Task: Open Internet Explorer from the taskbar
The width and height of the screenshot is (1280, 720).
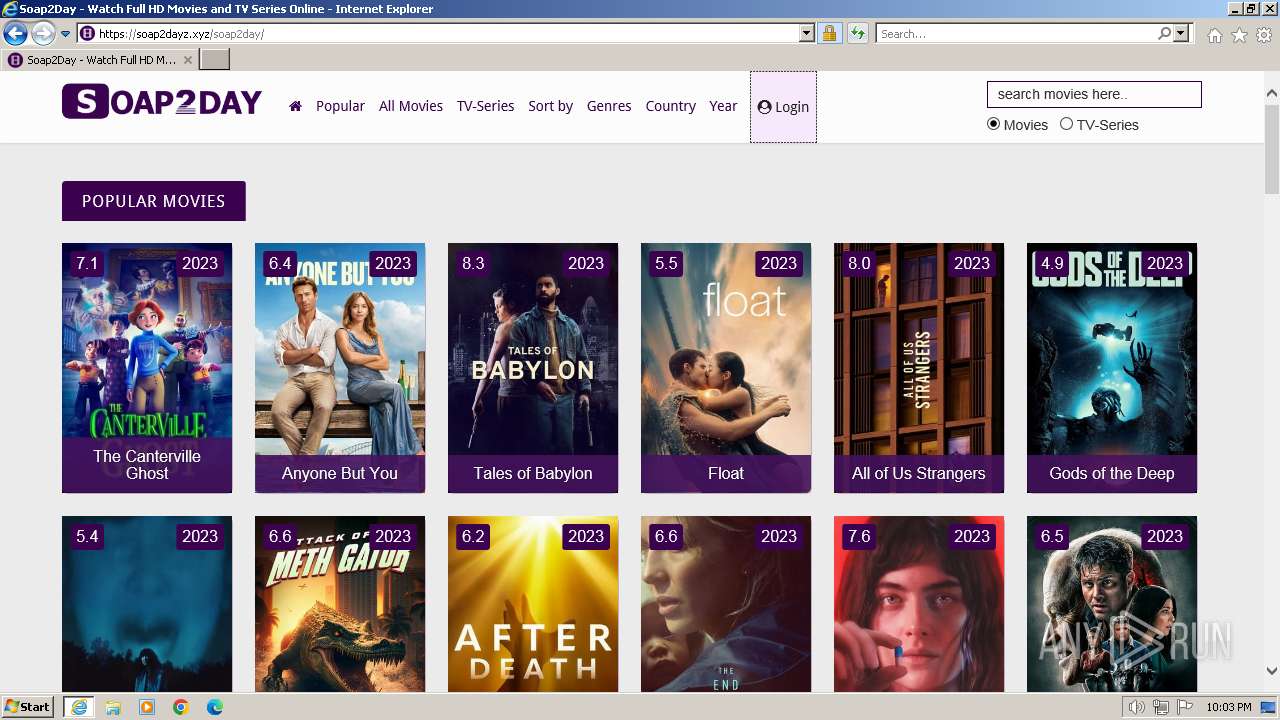Action: pyautogui.click(x=78, y=707)
